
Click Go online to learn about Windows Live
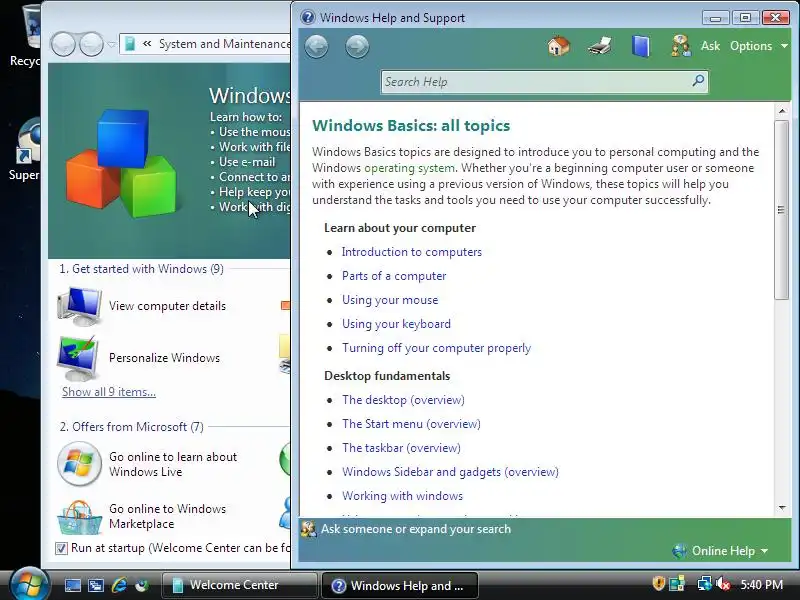click(x=173, y=464)
